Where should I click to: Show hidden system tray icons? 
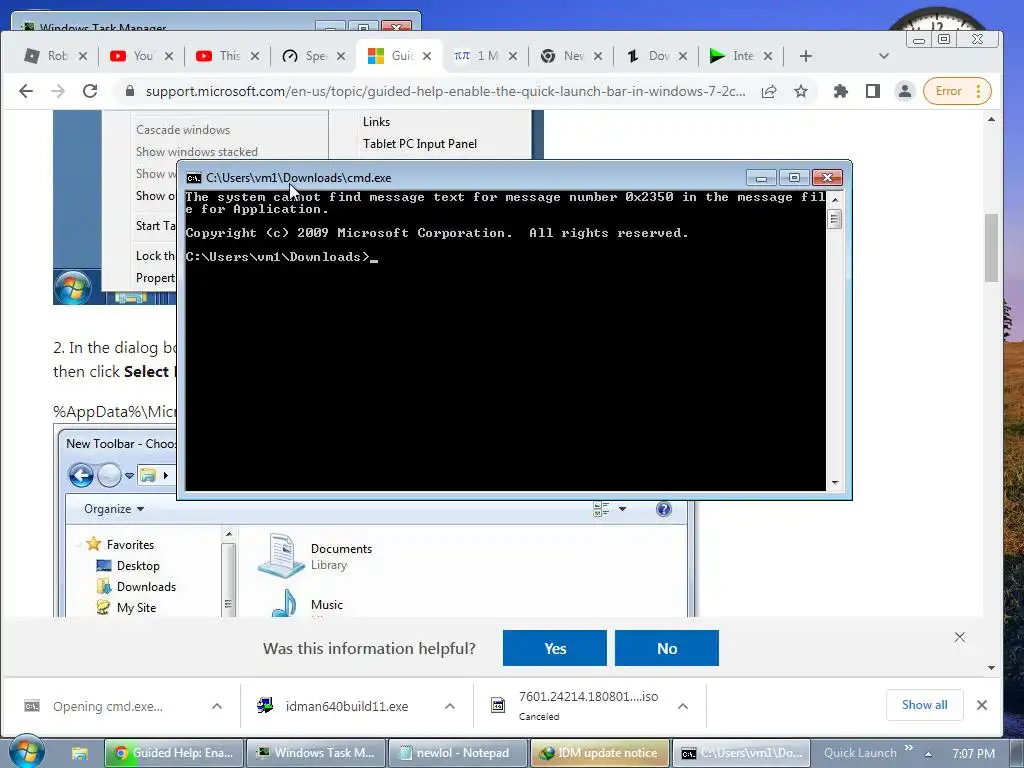click(929, 754)
